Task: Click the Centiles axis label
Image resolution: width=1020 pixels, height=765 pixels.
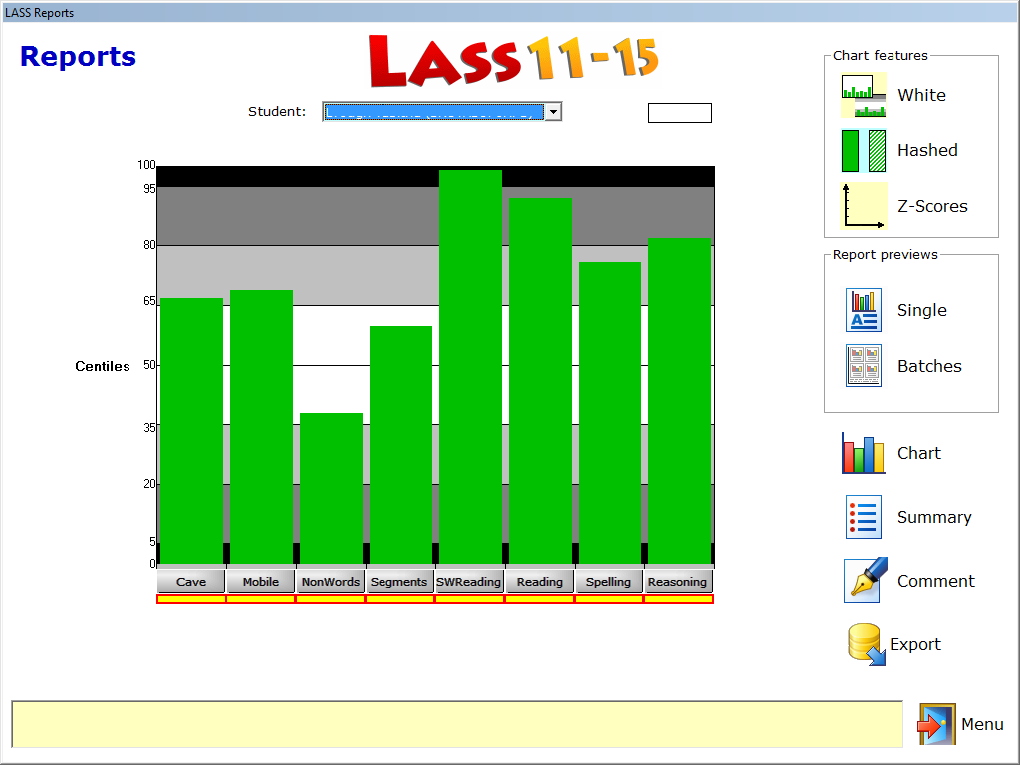Action: [102, 366]
